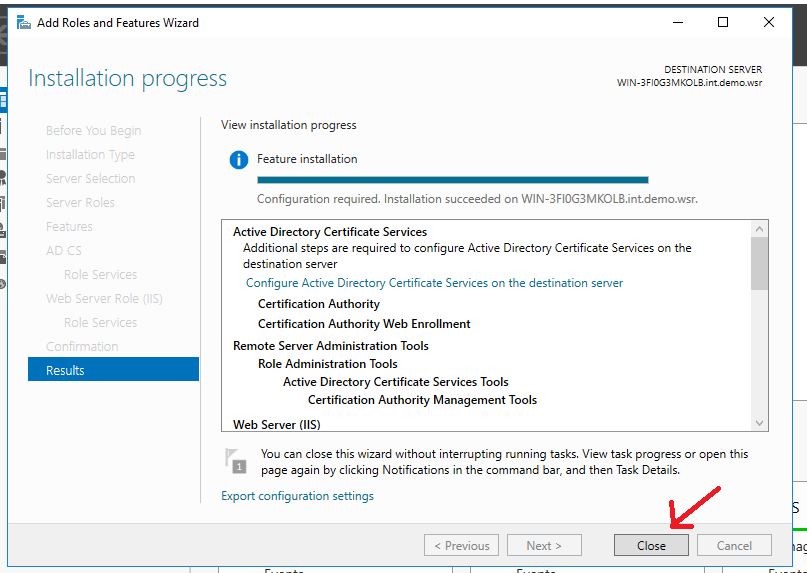Screen dimensions: 807x573
Task: Click the wizard title bar icon
Action: pos(24,23)
